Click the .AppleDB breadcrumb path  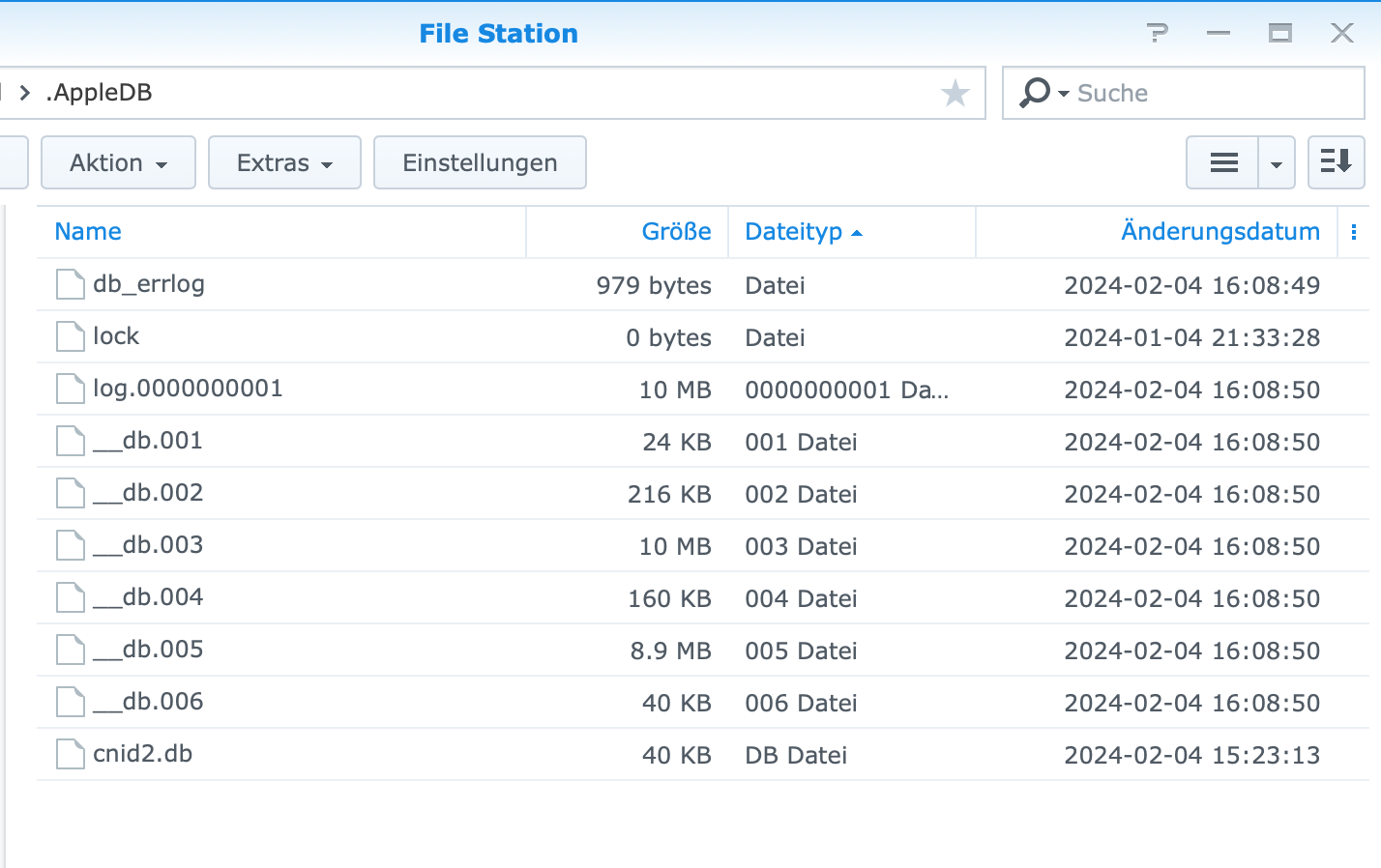tap(100, 93)
